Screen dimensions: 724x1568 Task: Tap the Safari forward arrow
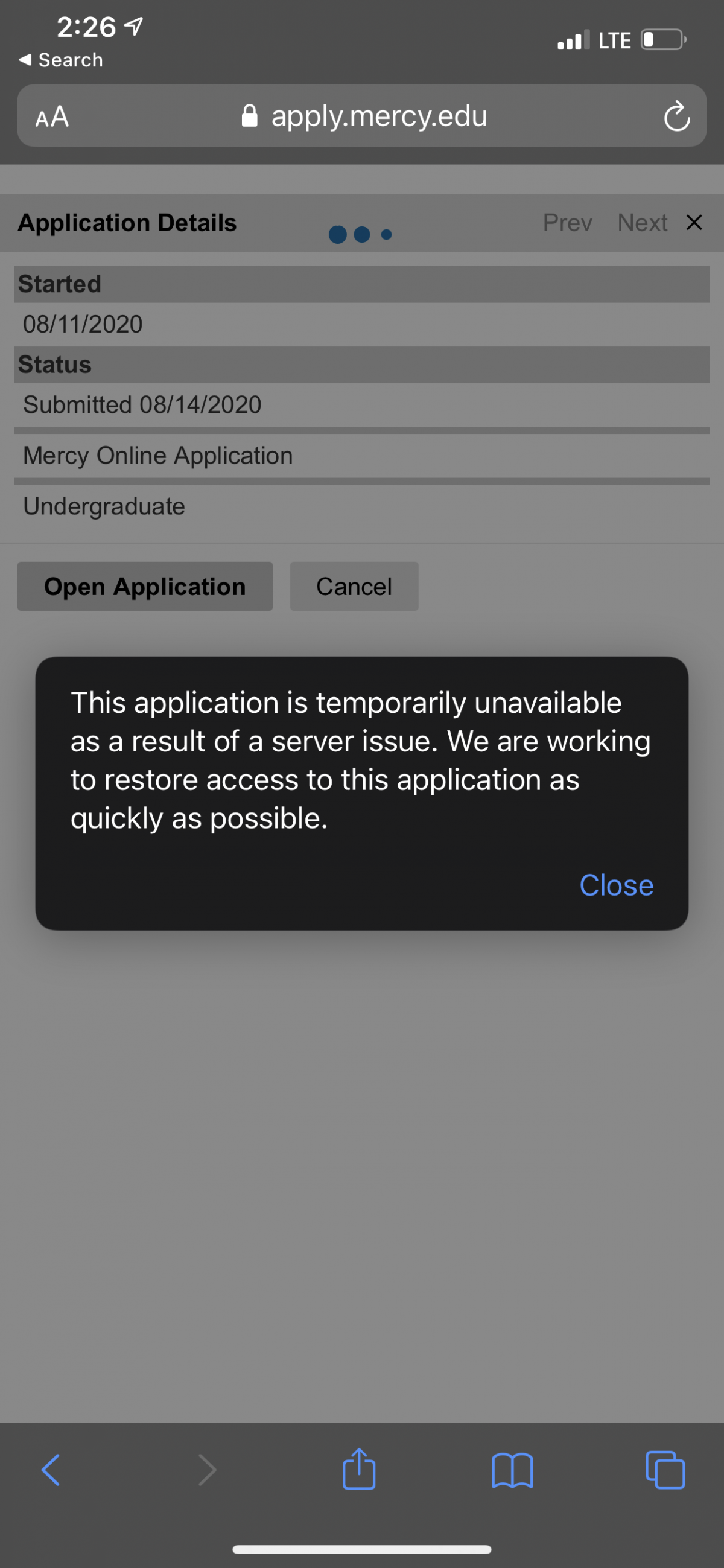coord(208,1470)
